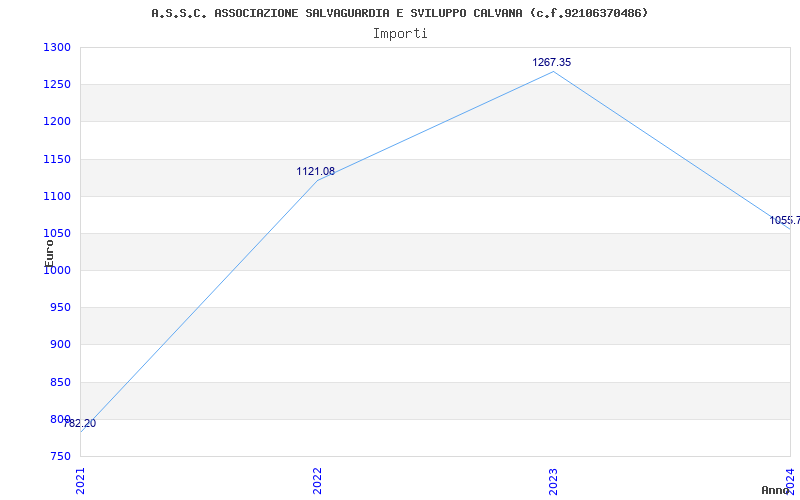The width and height of the screenshot is (800, 500).
Task: Click the 850 y-axis value
Action: (60, 382)
